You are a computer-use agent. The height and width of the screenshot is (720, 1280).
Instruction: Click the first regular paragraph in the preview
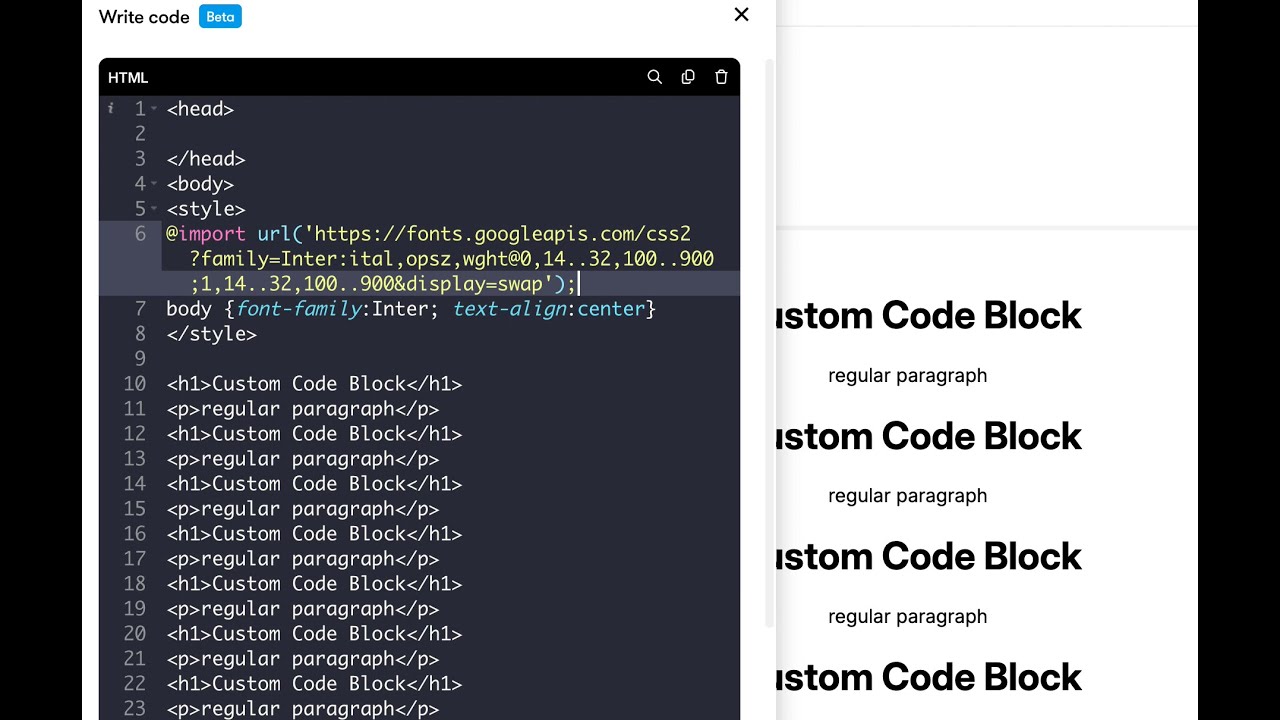click(907, 376)
